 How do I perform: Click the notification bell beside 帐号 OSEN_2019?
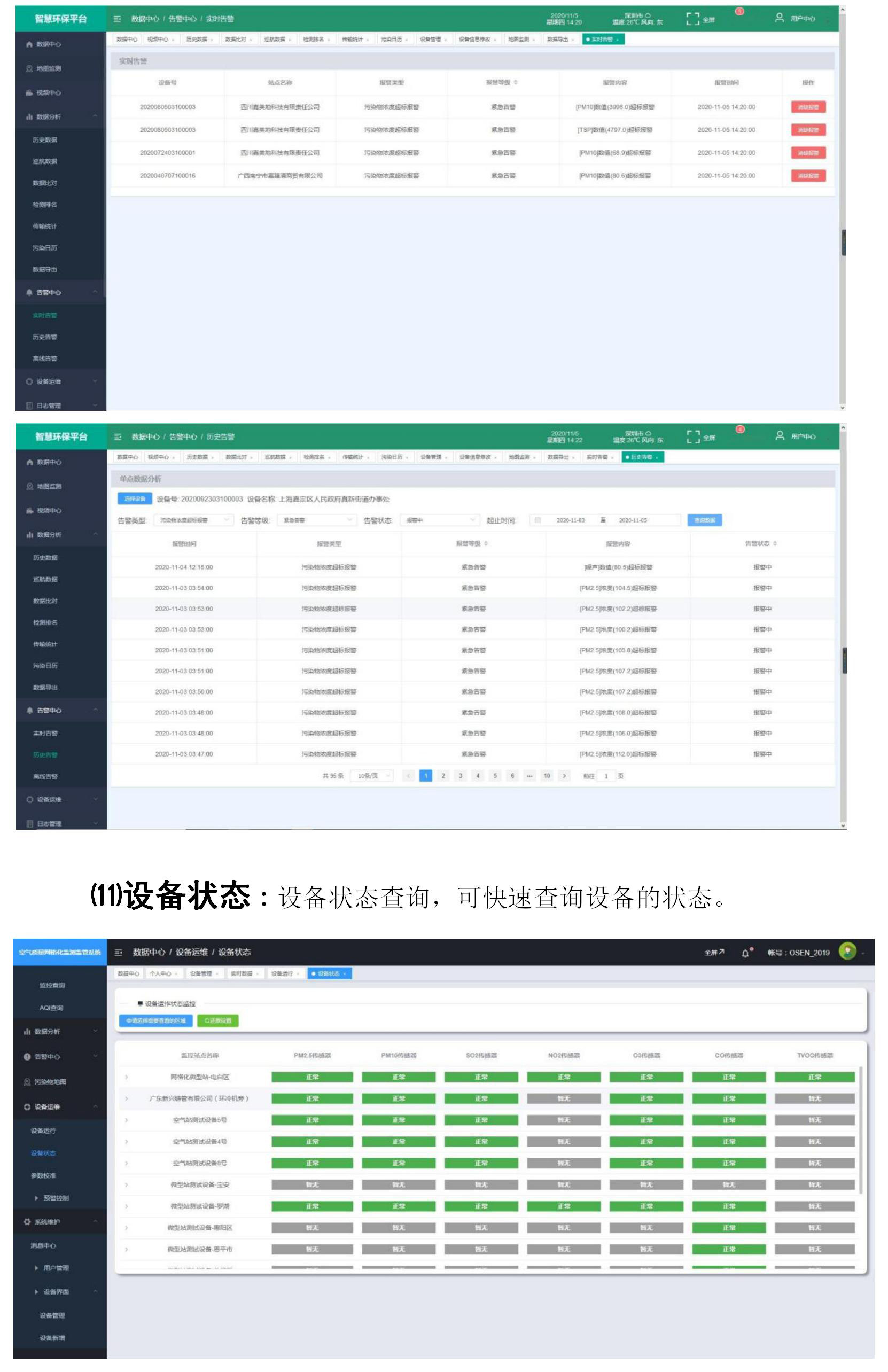745,953
